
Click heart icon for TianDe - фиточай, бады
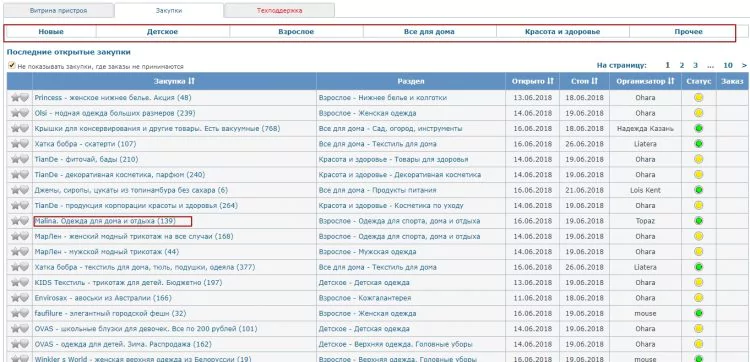24,159
